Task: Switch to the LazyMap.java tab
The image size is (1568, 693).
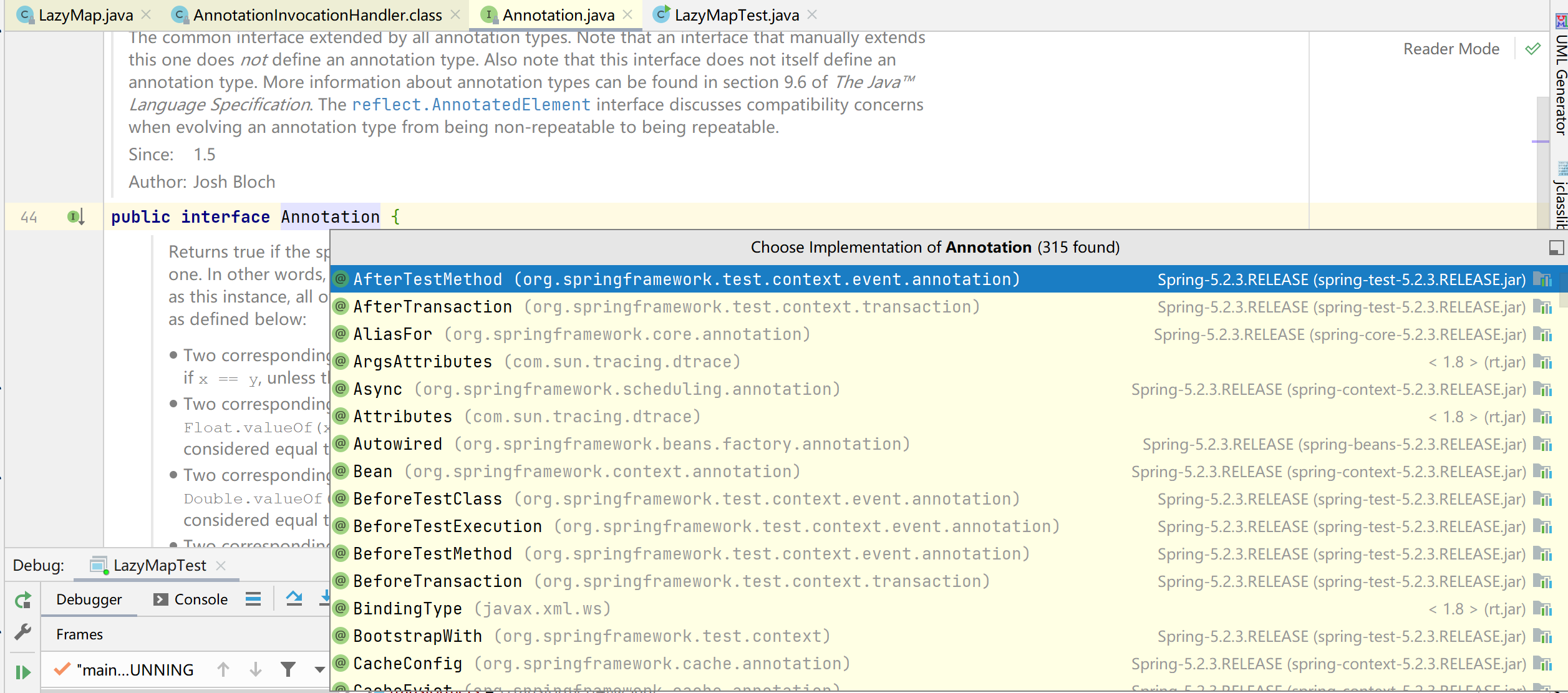Action: point(75,15)
